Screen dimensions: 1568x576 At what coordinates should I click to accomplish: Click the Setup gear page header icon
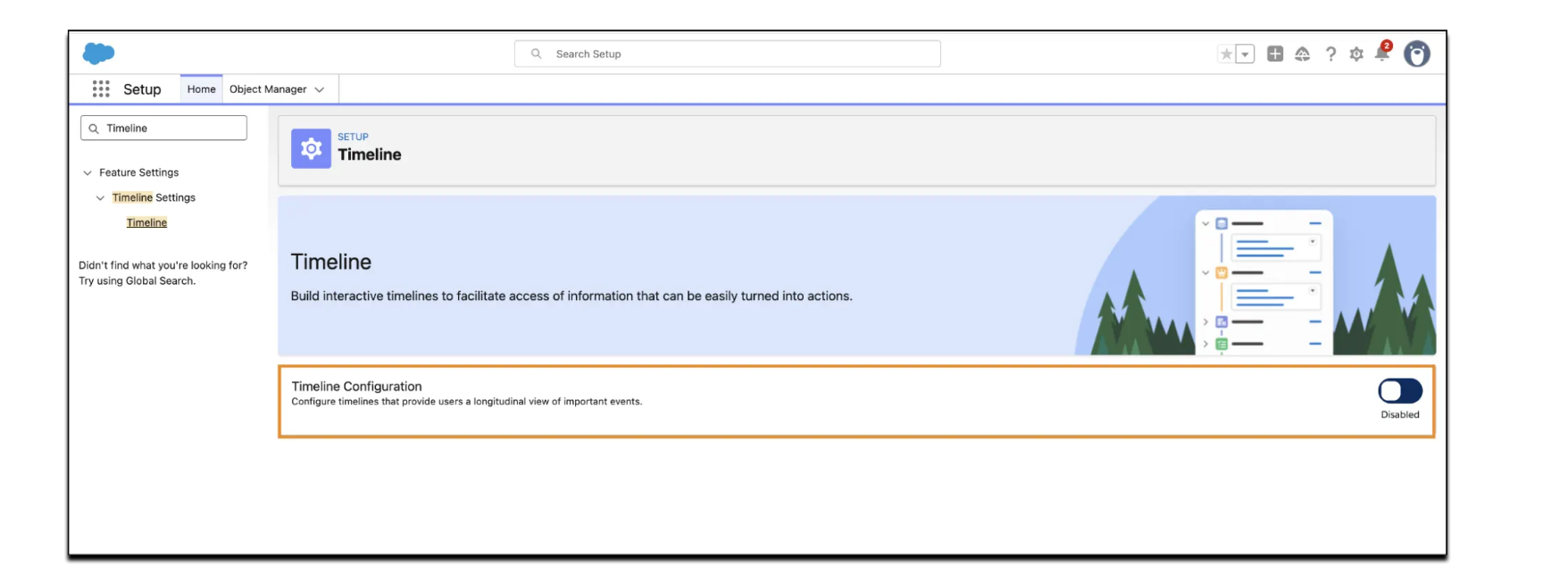point(311,148)
